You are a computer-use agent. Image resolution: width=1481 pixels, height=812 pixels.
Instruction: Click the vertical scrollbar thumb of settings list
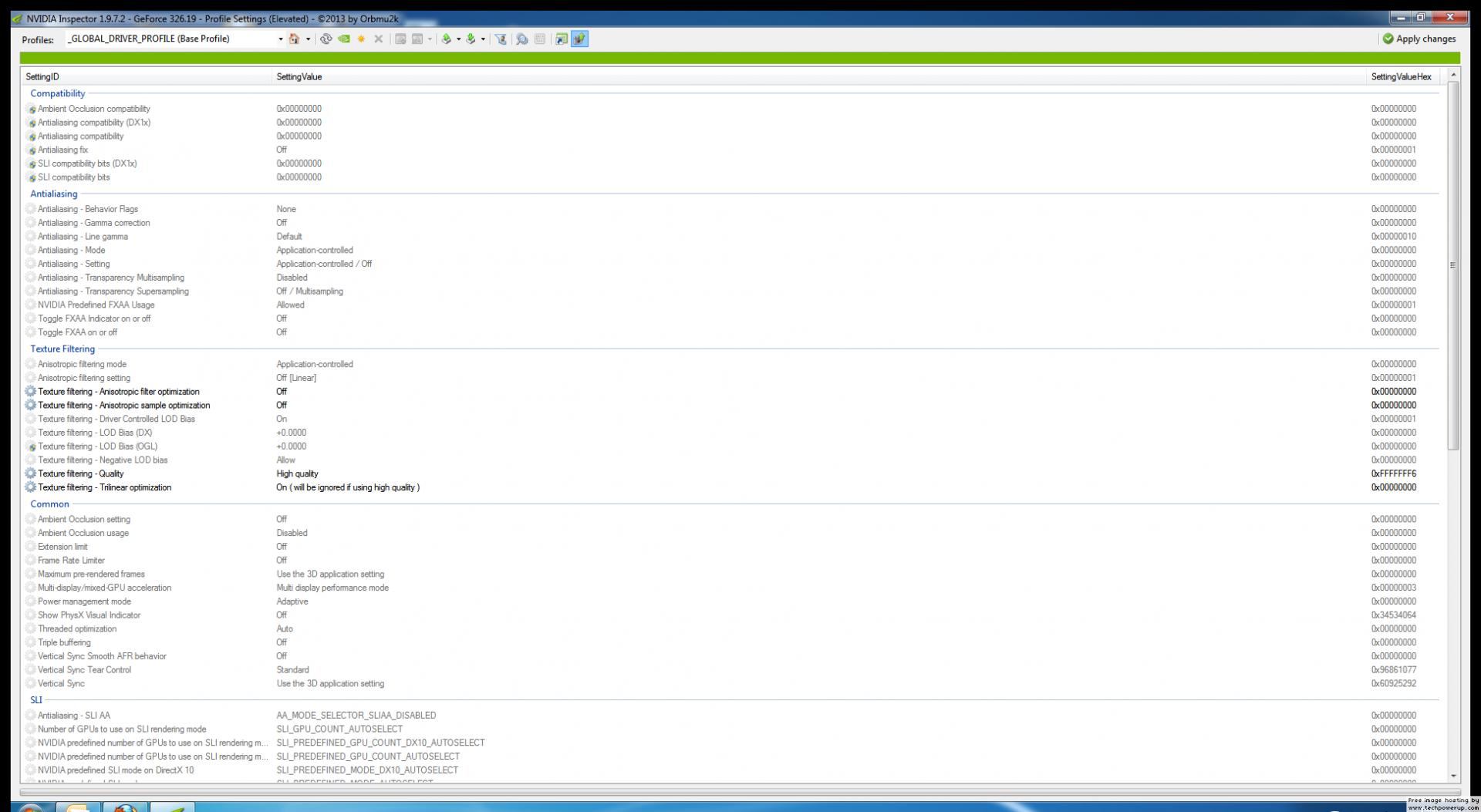point(1453,265)
